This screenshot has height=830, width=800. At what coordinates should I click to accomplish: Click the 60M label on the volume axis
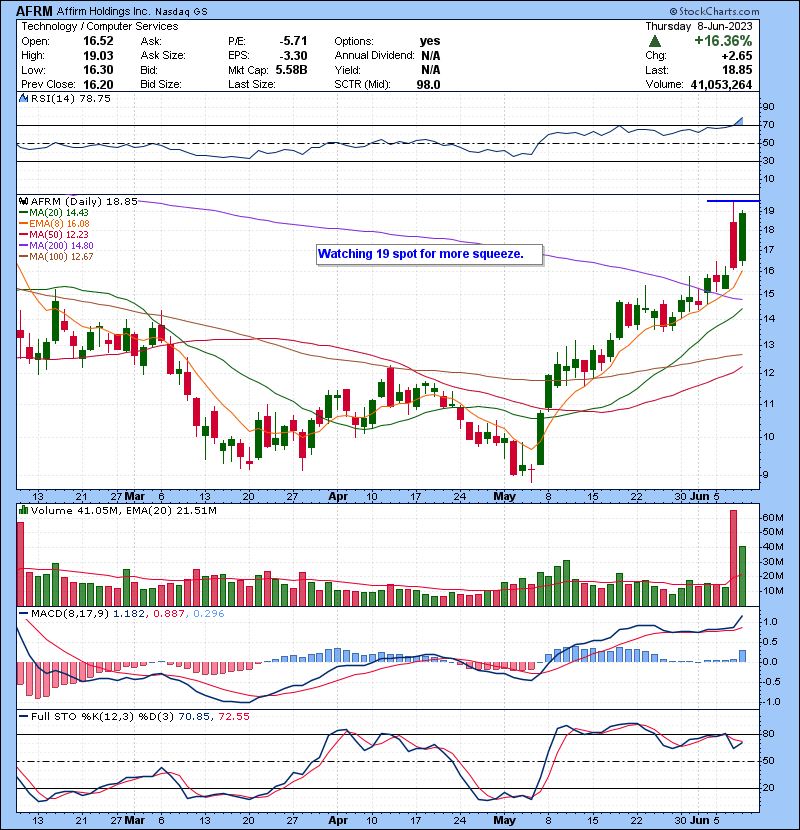pyautogui.click(x=772, y=518)
